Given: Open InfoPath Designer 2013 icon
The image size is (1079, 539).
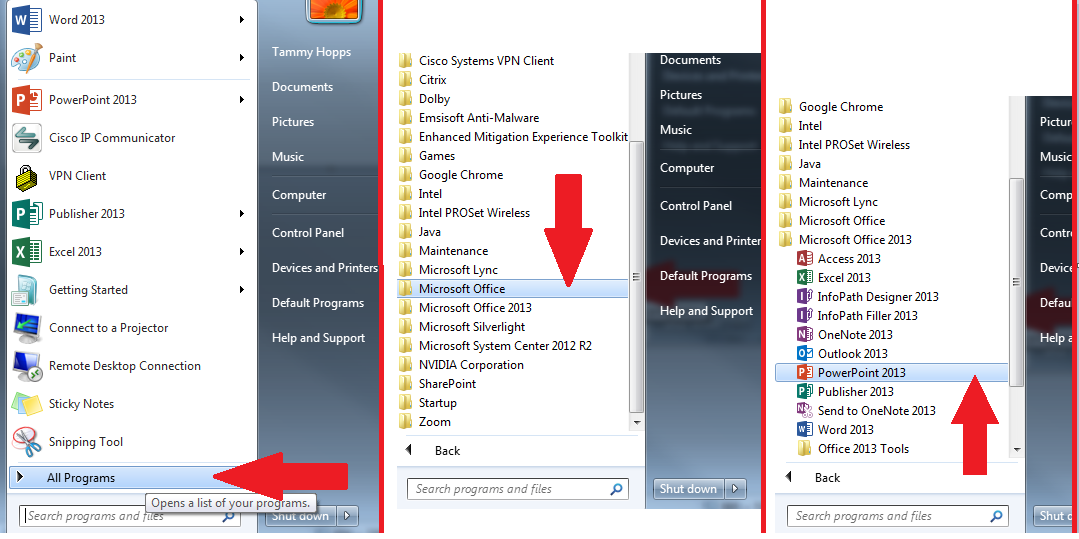Looking at the screenshot, I should 804,297.
